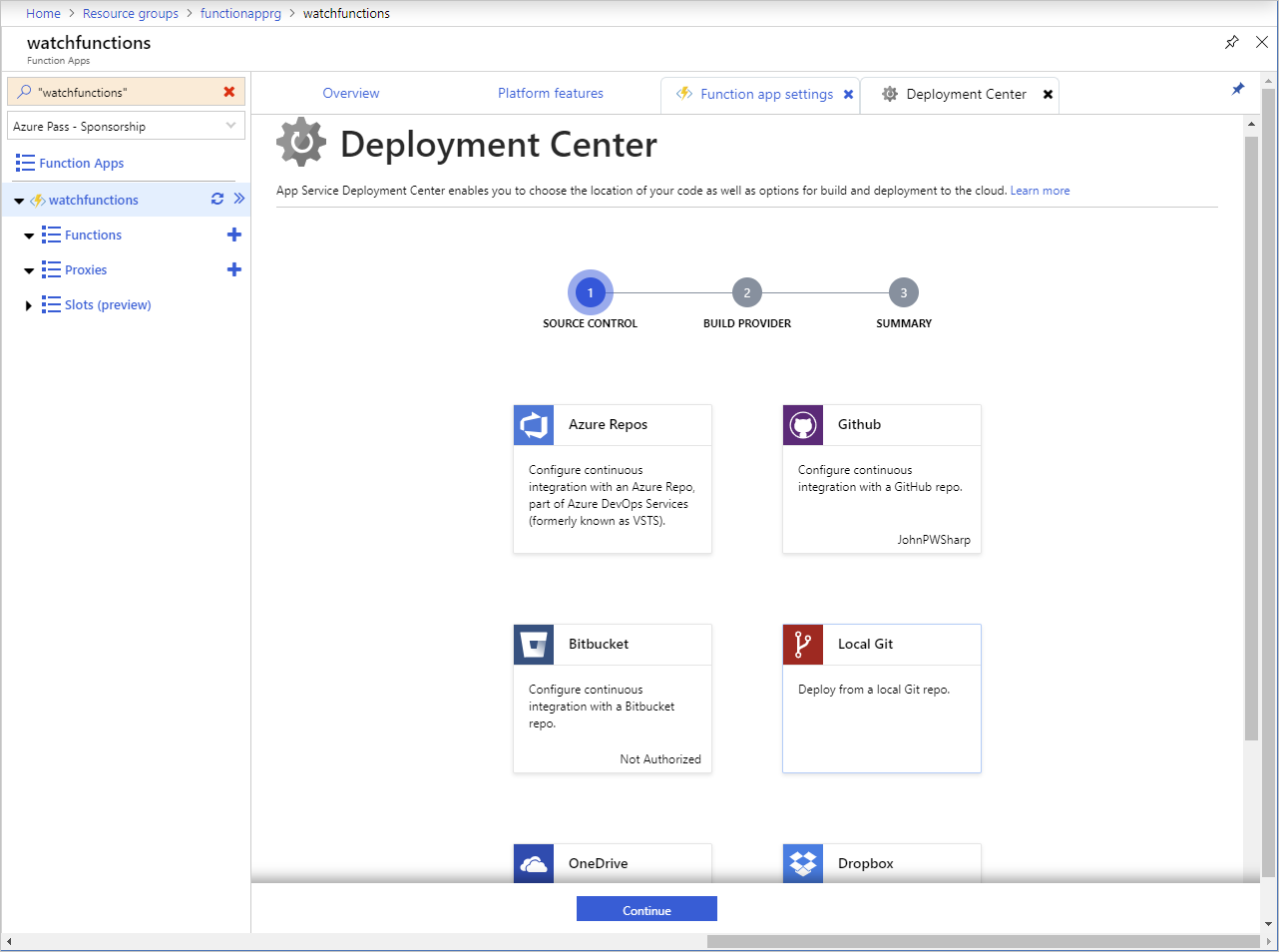The width and height of the screenshot is (1279, 952).
Task: Go to Home breadcrumb
Action: tap(43, 13)
